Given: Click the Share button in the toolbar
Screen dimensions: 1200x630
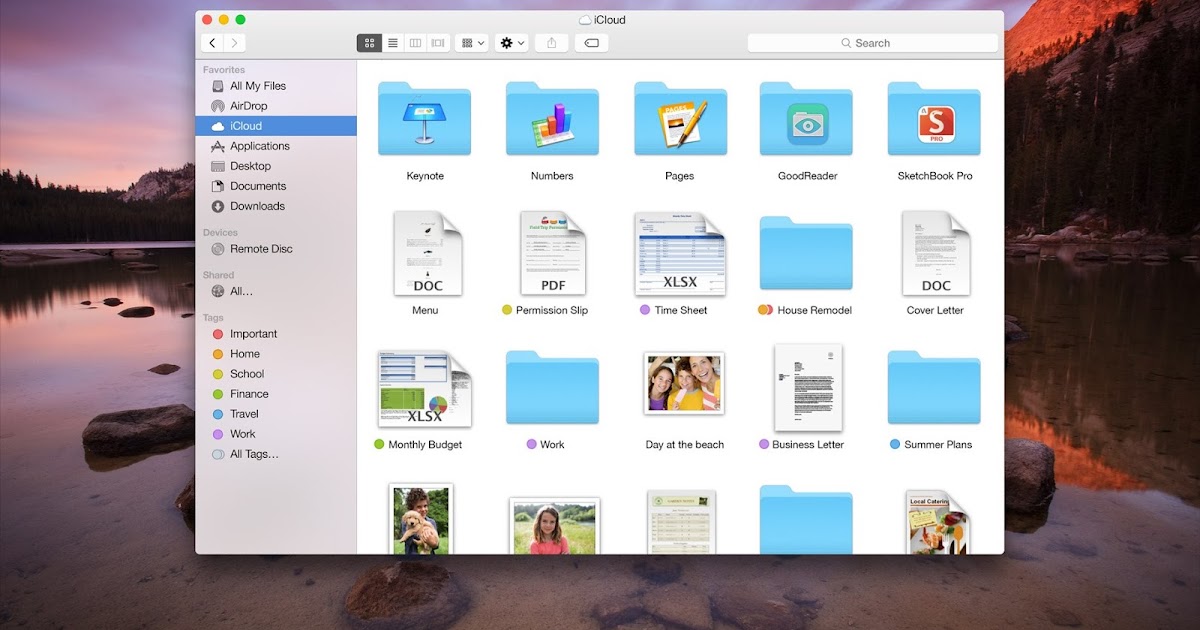Looking at the screenshot, I should [x=551, y=42].
